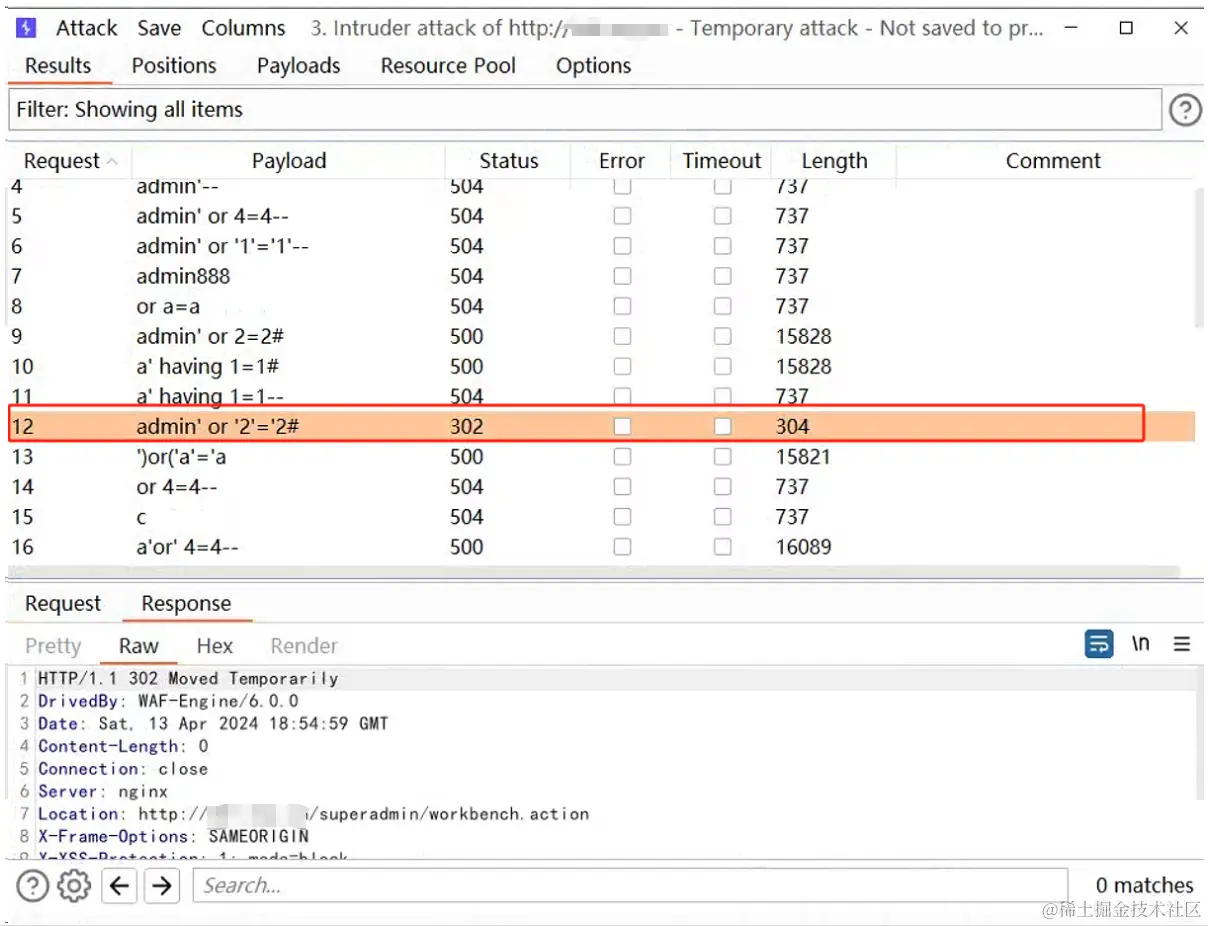Image resolution: width=1208 pixels, height=926 pixels.
Task: Select row with payload a'or' 4=4--
Action: [600, 547]
